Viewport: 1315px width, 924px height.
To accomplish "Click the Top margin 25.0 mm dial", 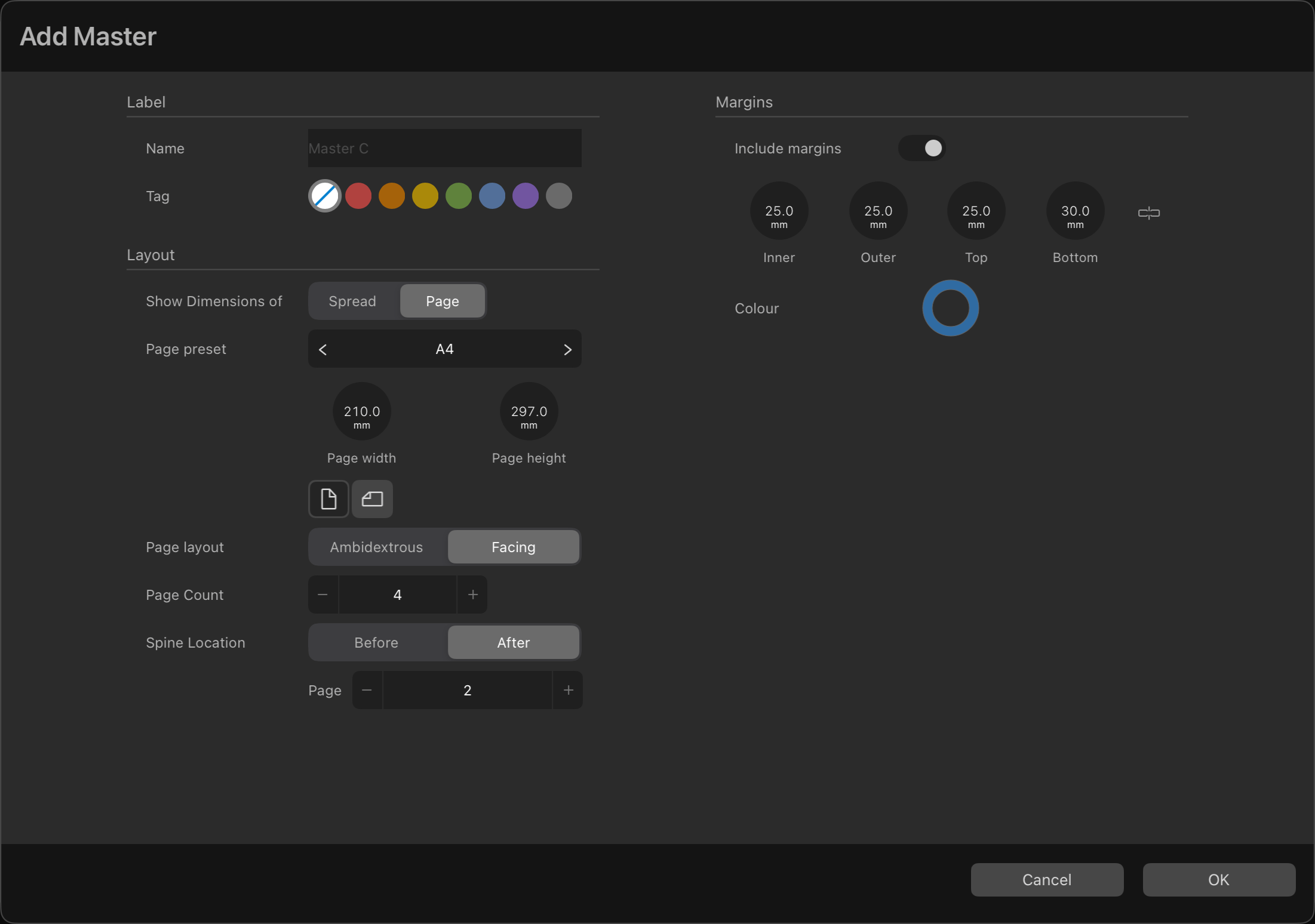I will (976, 211).
